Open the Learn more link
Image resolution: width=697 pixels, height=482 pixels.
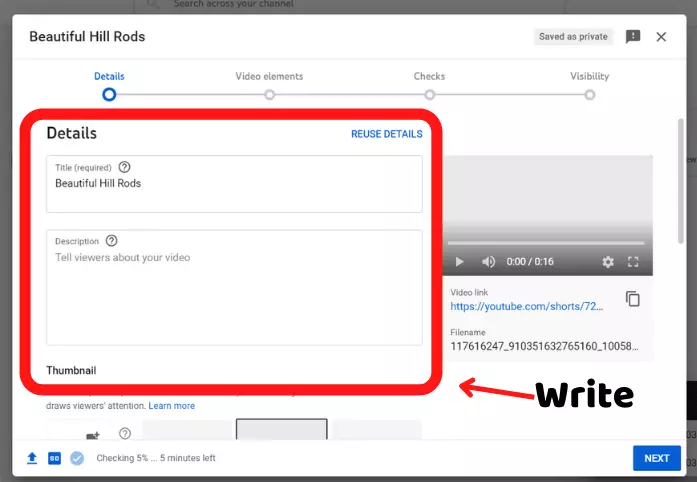[172, 406]
